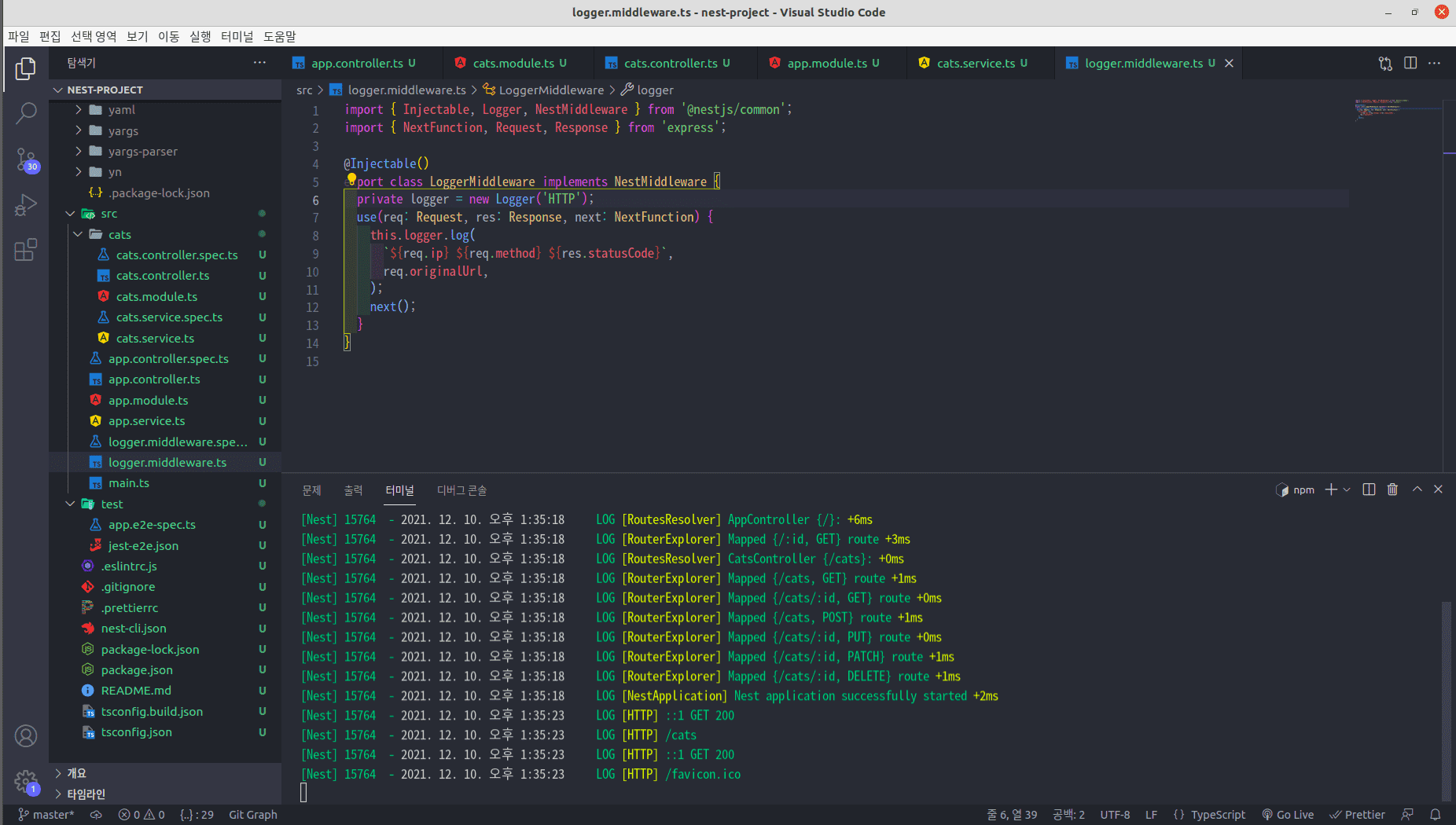Image resolution: width=1456 pixels, height=825 pixels.
Task: Switch to the 문제 problems panel tab
Action: coord(311,490)
